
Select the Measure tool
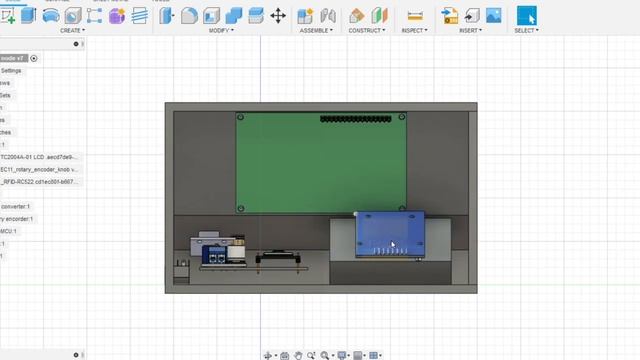point(415,16)
